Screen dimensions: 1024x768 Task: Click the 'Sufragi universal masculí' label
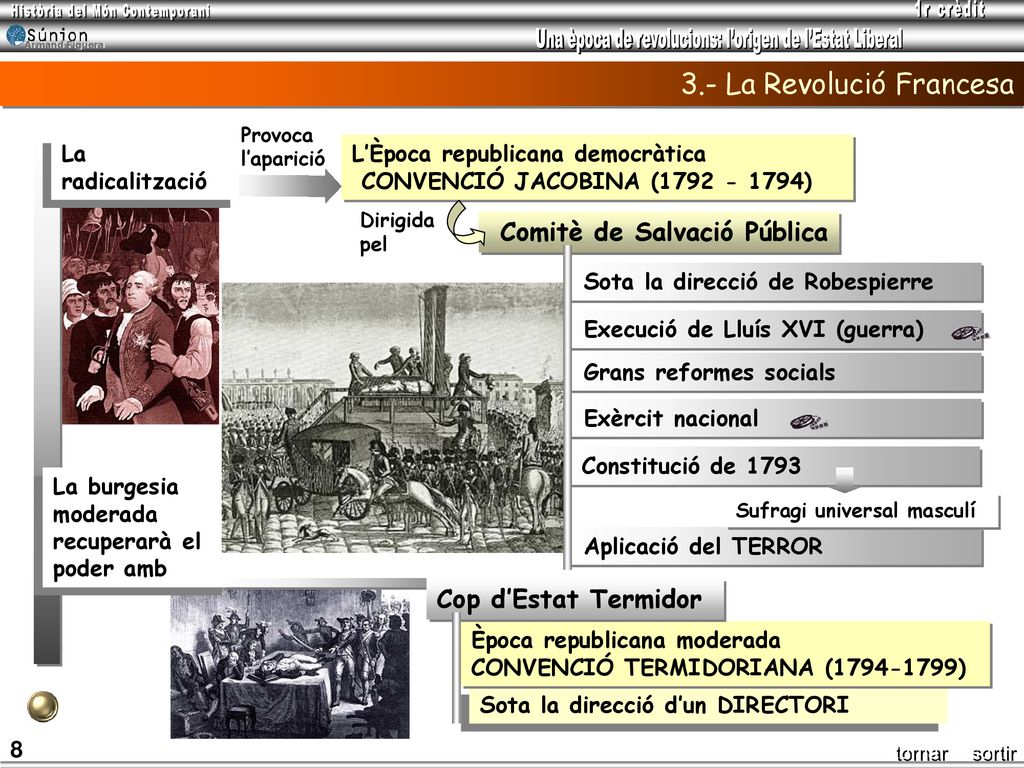pyautogui.click(x=856, y=510)
